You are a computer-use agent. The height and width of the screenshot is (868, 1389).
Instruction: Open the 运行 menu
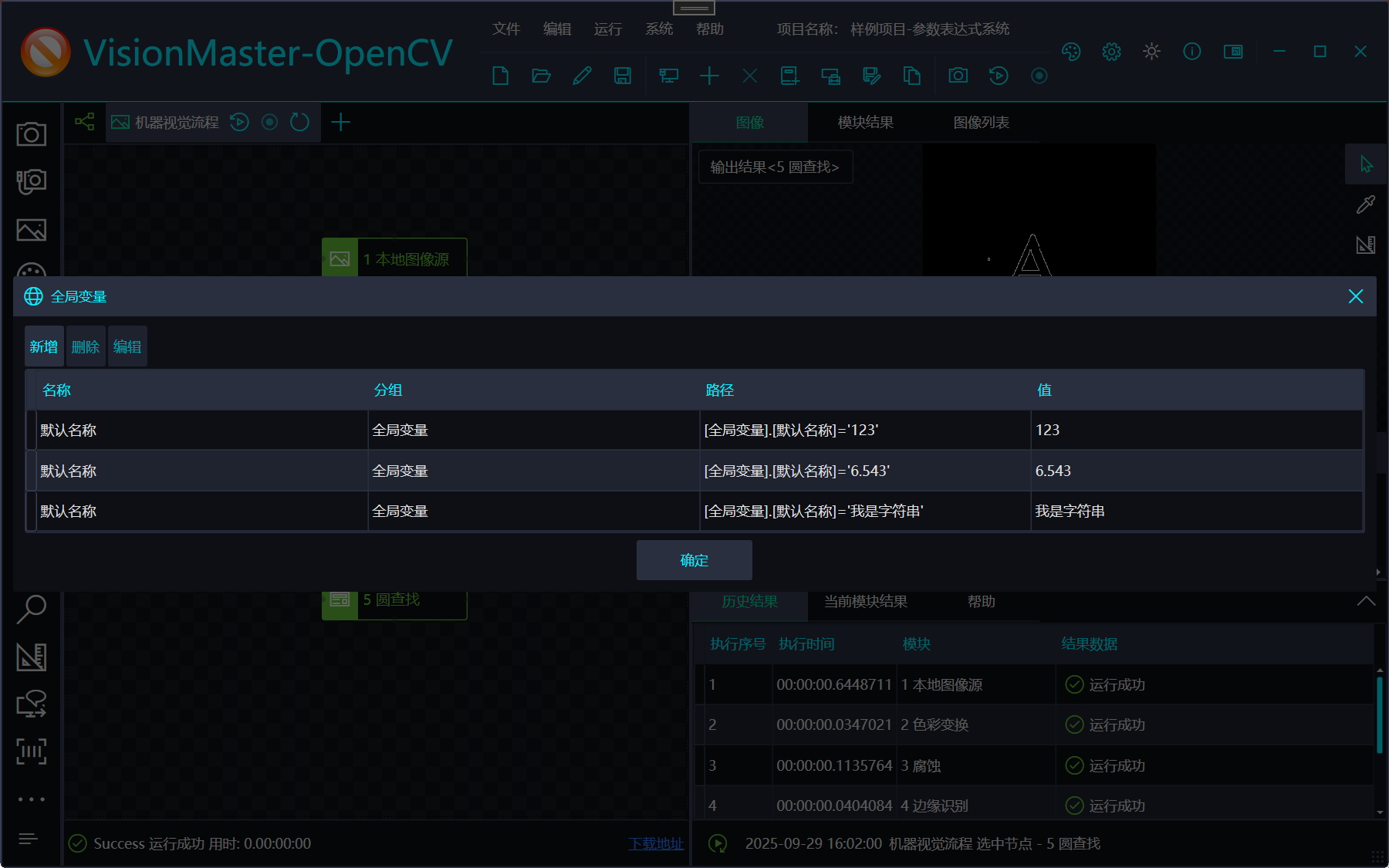[x=608, y=29]
